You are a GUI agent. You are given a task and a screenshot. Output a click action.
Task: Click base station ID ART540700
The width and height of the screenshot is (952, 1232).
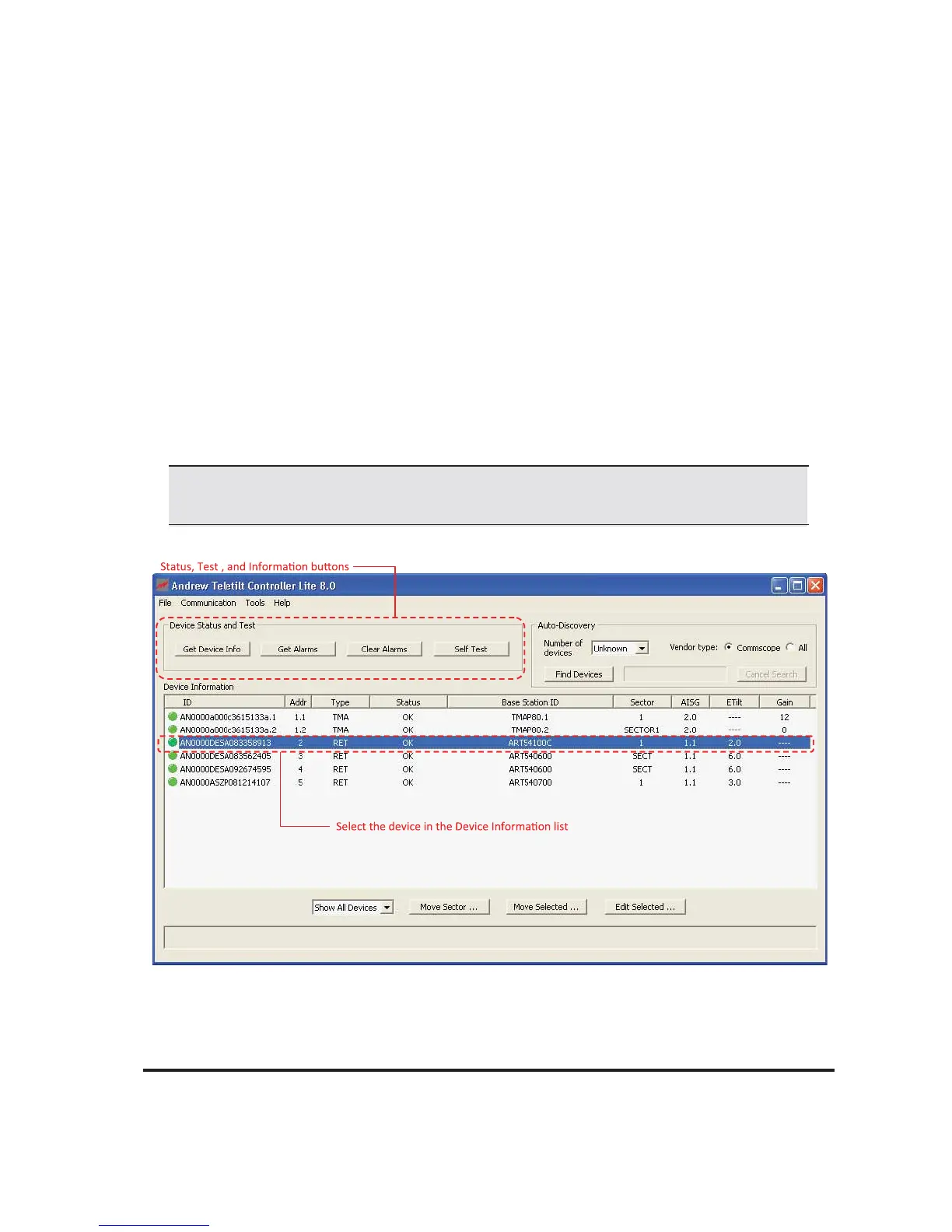(x=530, y=782)
